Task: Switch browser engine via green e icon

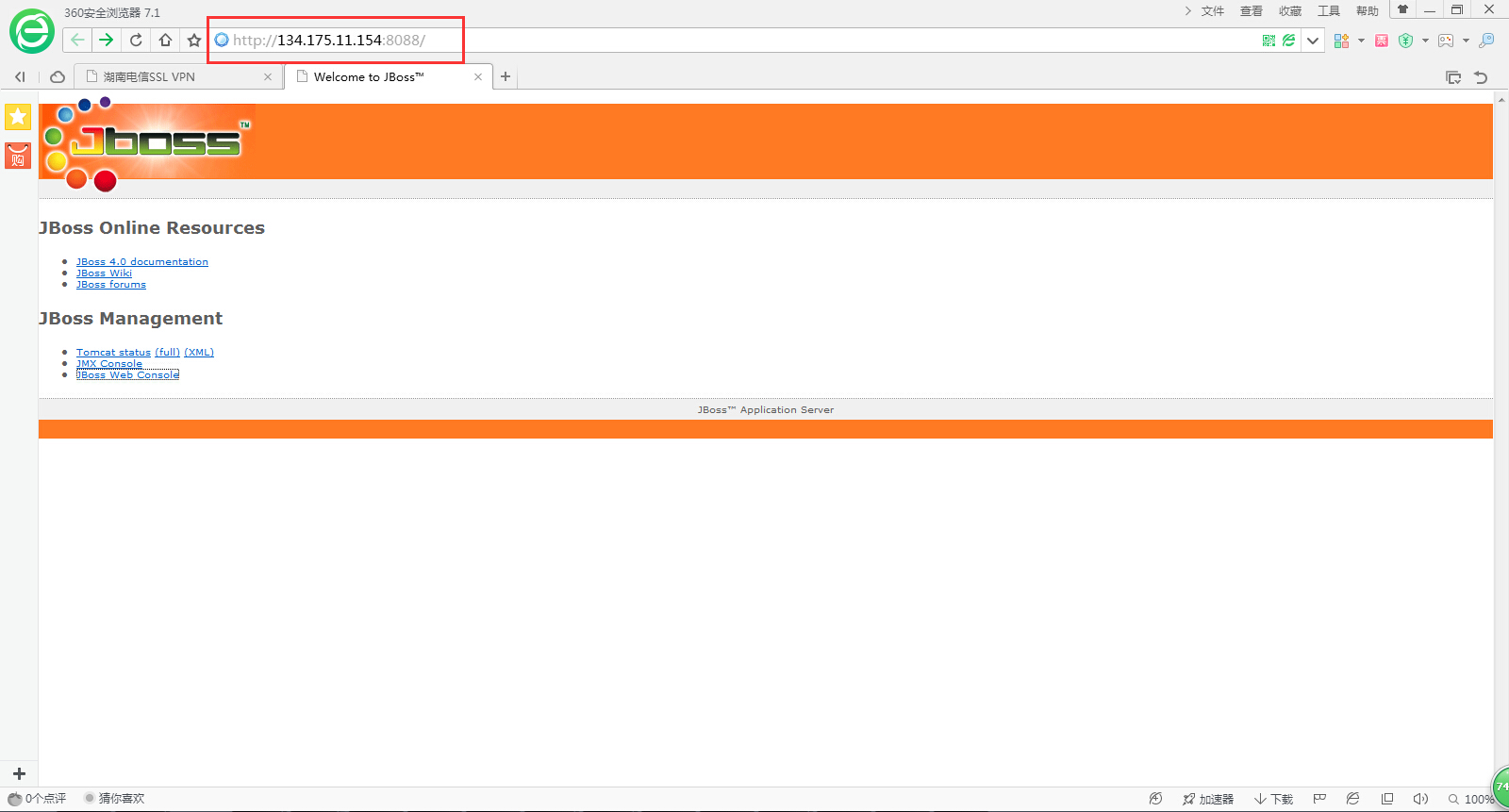Action: pos(1288,40)
